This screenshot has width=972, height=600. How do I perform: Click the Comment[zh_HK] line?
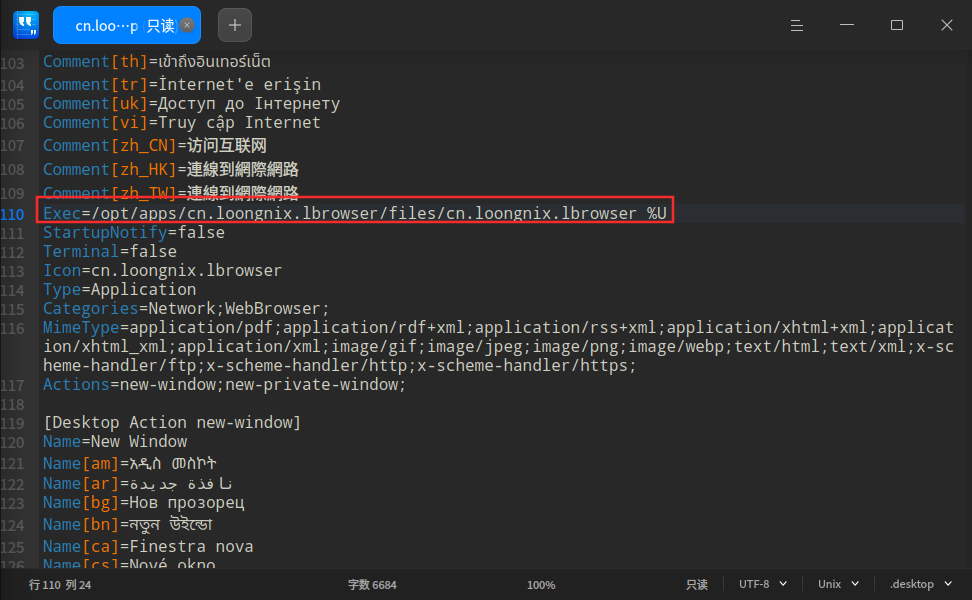point(170,169)
